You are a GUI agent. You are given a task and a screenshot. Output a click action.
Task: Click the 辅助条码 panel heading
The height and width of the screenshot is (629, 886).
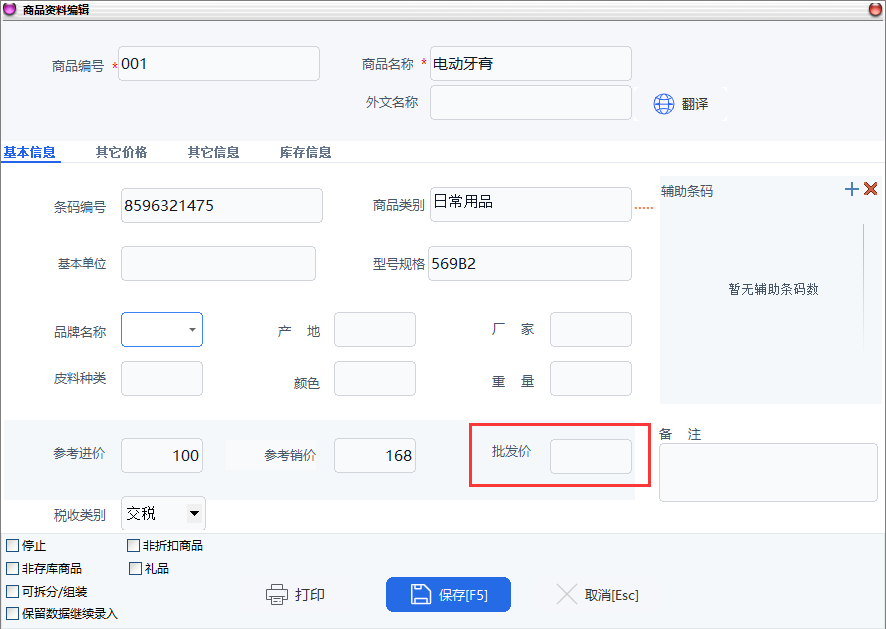coord(687,191)
